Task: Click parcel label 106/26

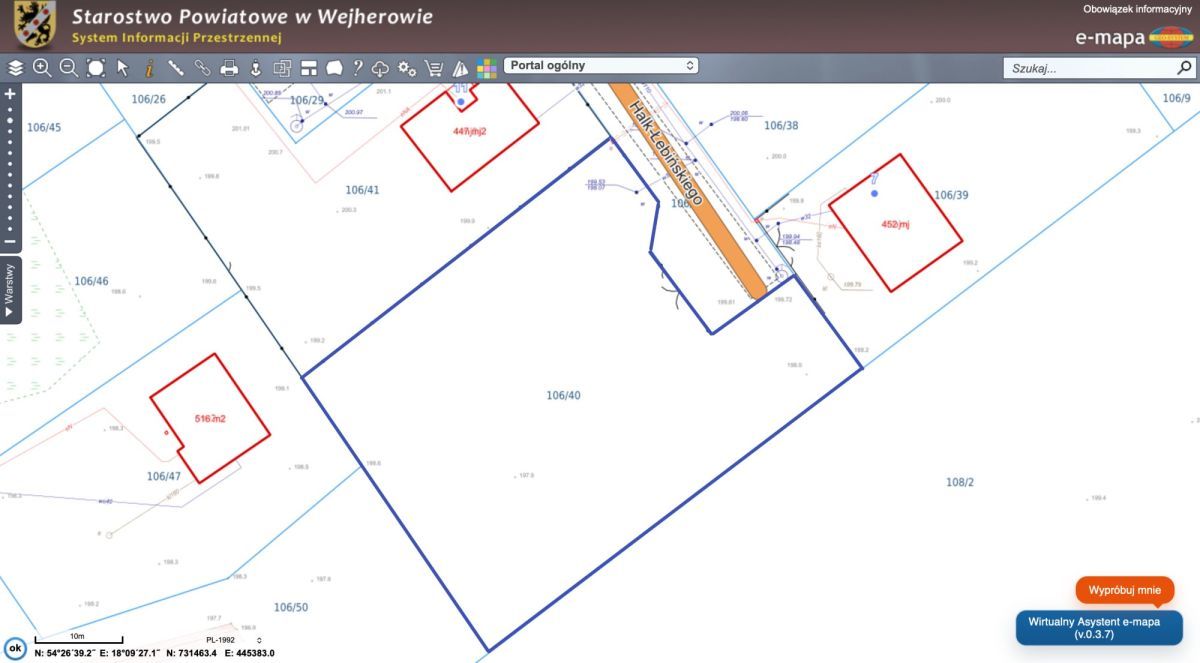Action: [x=148, y=99]
